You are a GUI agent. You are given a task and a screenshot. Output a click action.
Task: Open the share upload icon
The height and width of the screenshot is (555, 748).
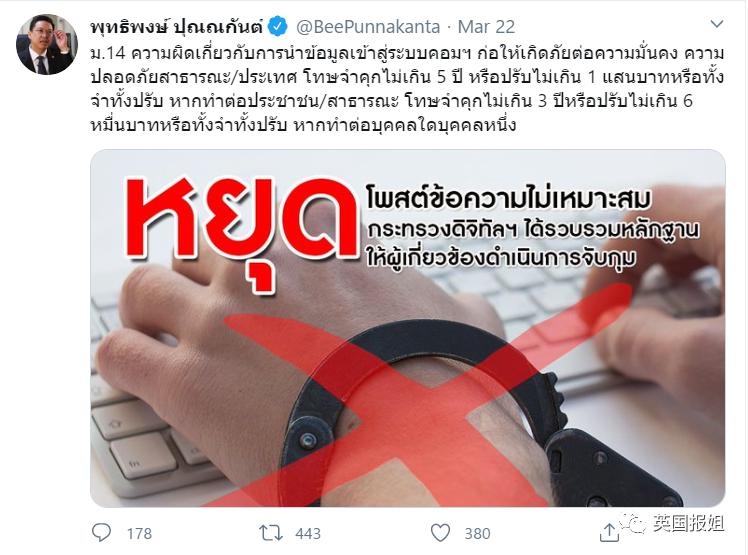609,533
